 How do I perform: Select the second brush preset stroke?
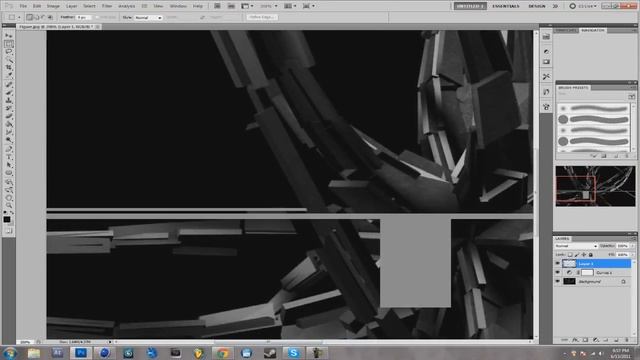599,119
